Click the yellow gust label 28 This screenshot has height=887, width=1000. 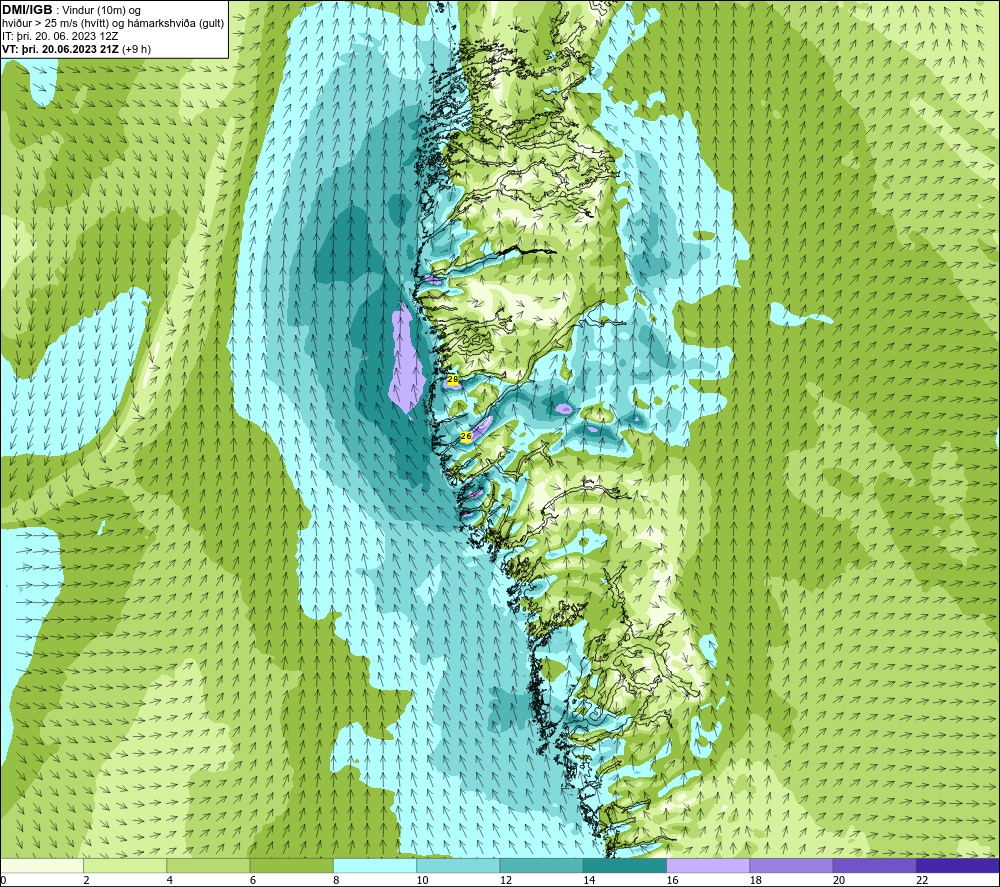tap(453, 379)
